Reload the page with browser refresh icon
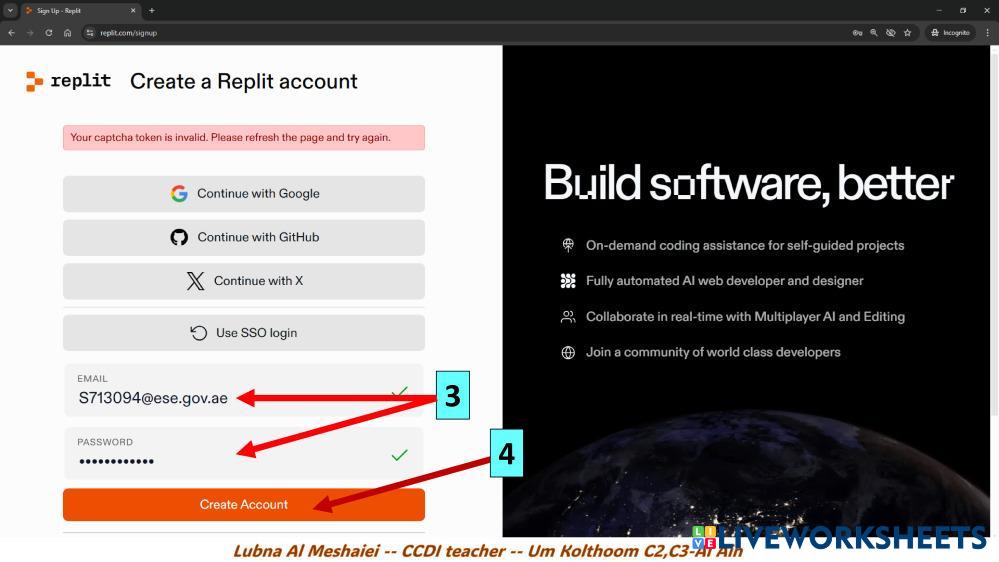Image resolution: width=999 pixels, height=562 pixels. (x=48, y=32)
